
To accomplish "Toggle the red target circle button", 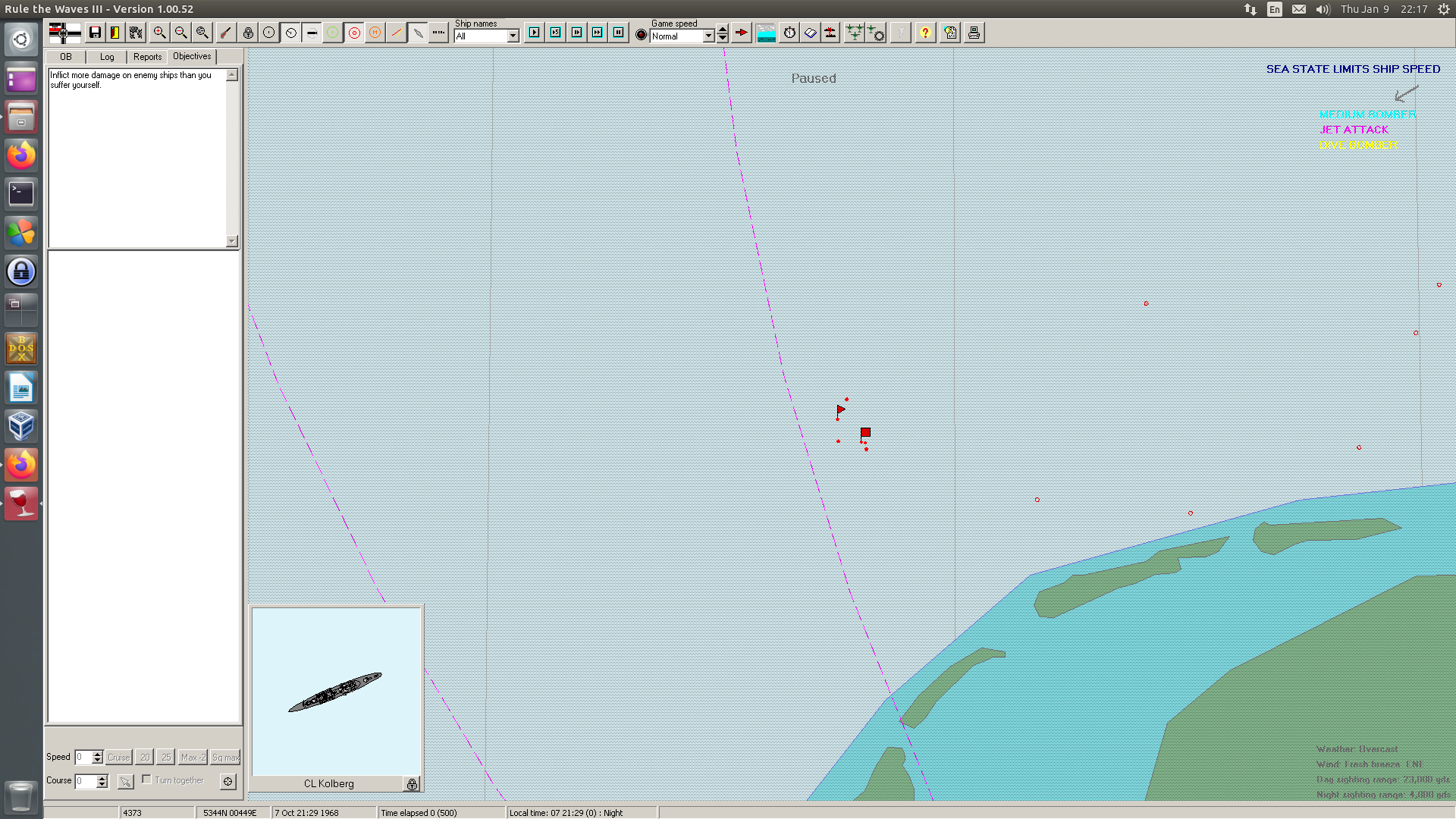I will pos(354,33).
